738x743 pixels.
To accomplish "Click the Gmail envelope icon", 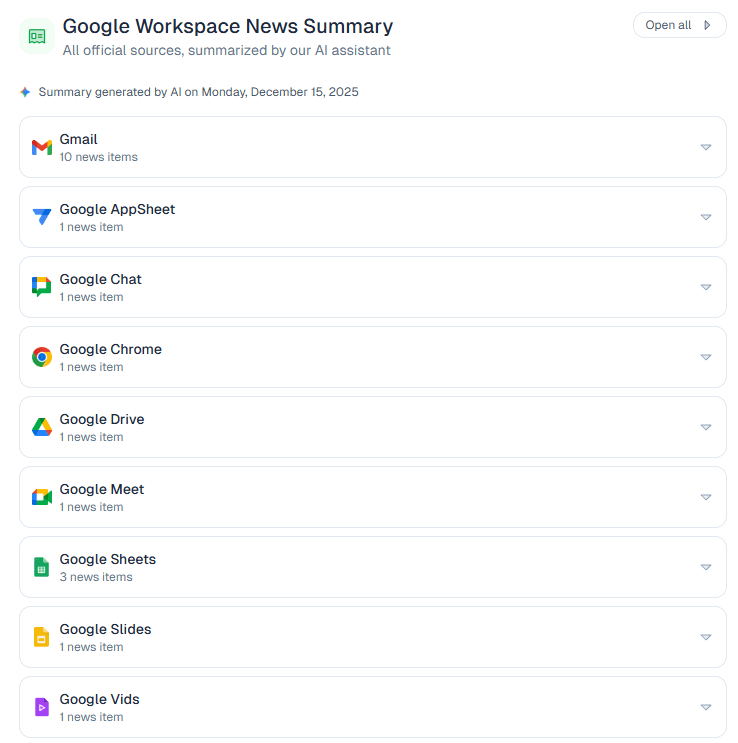I will click(x=41, y=148).
